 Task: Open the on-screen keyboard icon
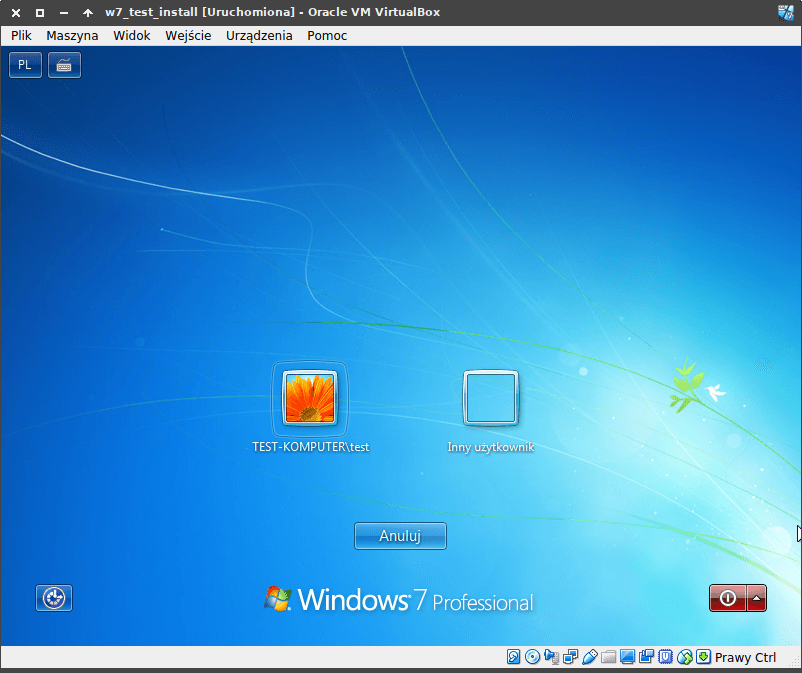coord(64,65)
